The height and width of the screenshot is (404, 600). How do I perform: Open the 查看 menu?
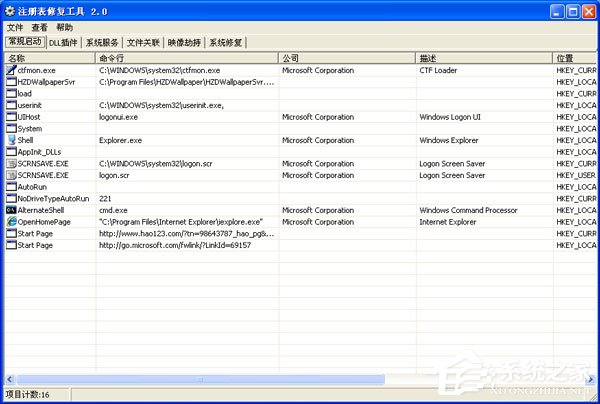(x=39, y=28)
